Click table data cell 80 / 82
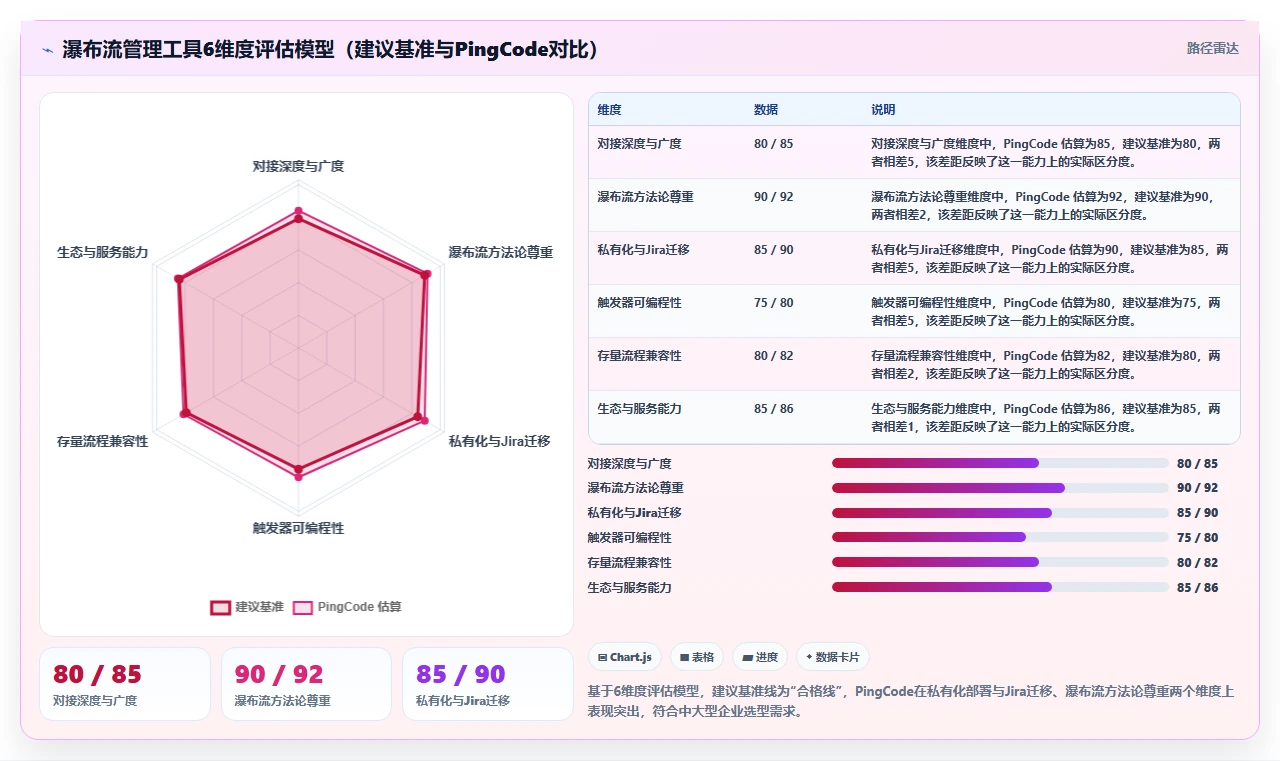The image size is (1280, 761). pos(773,356)
